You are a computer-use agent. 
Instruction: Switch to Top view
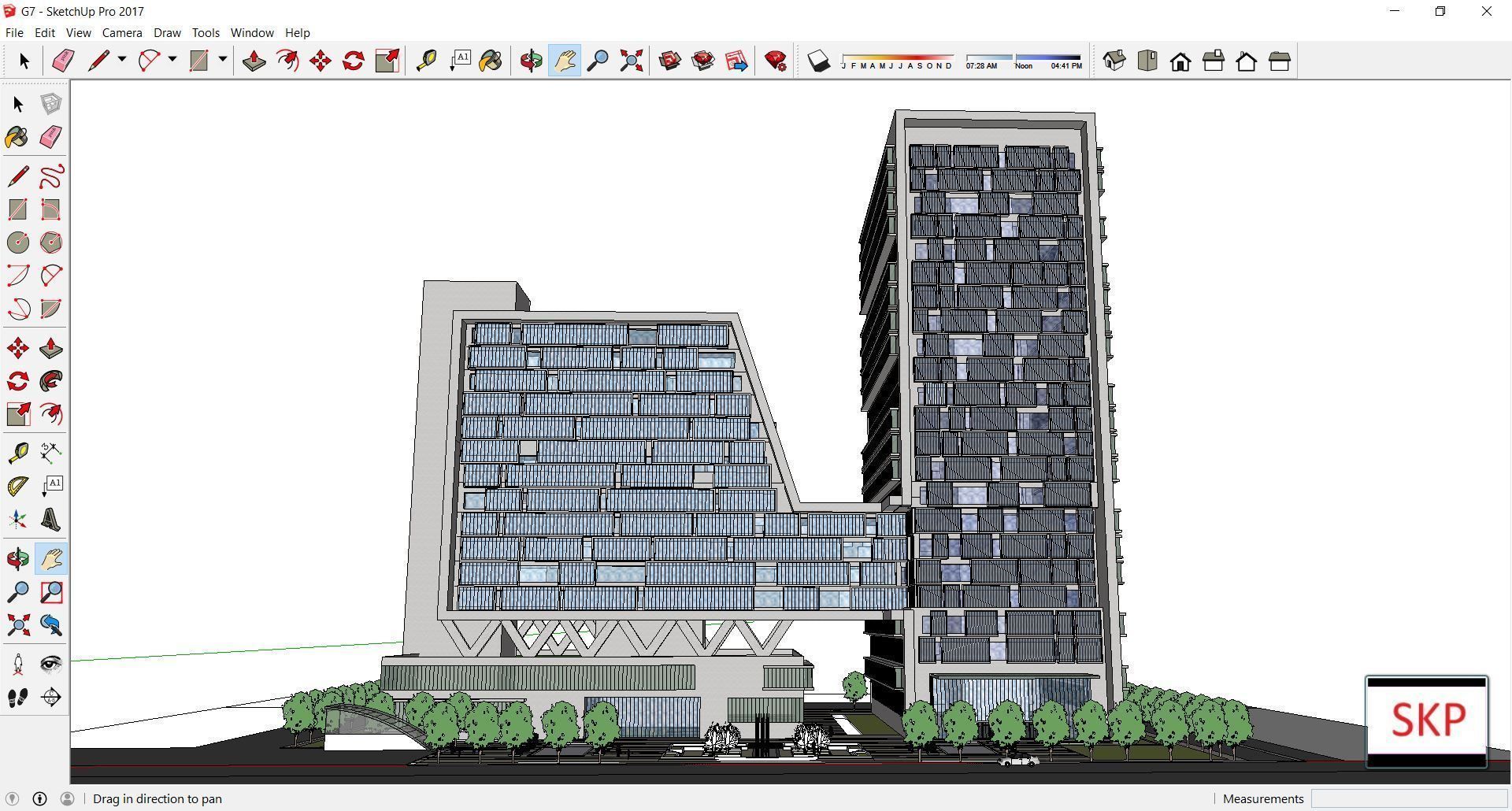(x=1147, y=61)
